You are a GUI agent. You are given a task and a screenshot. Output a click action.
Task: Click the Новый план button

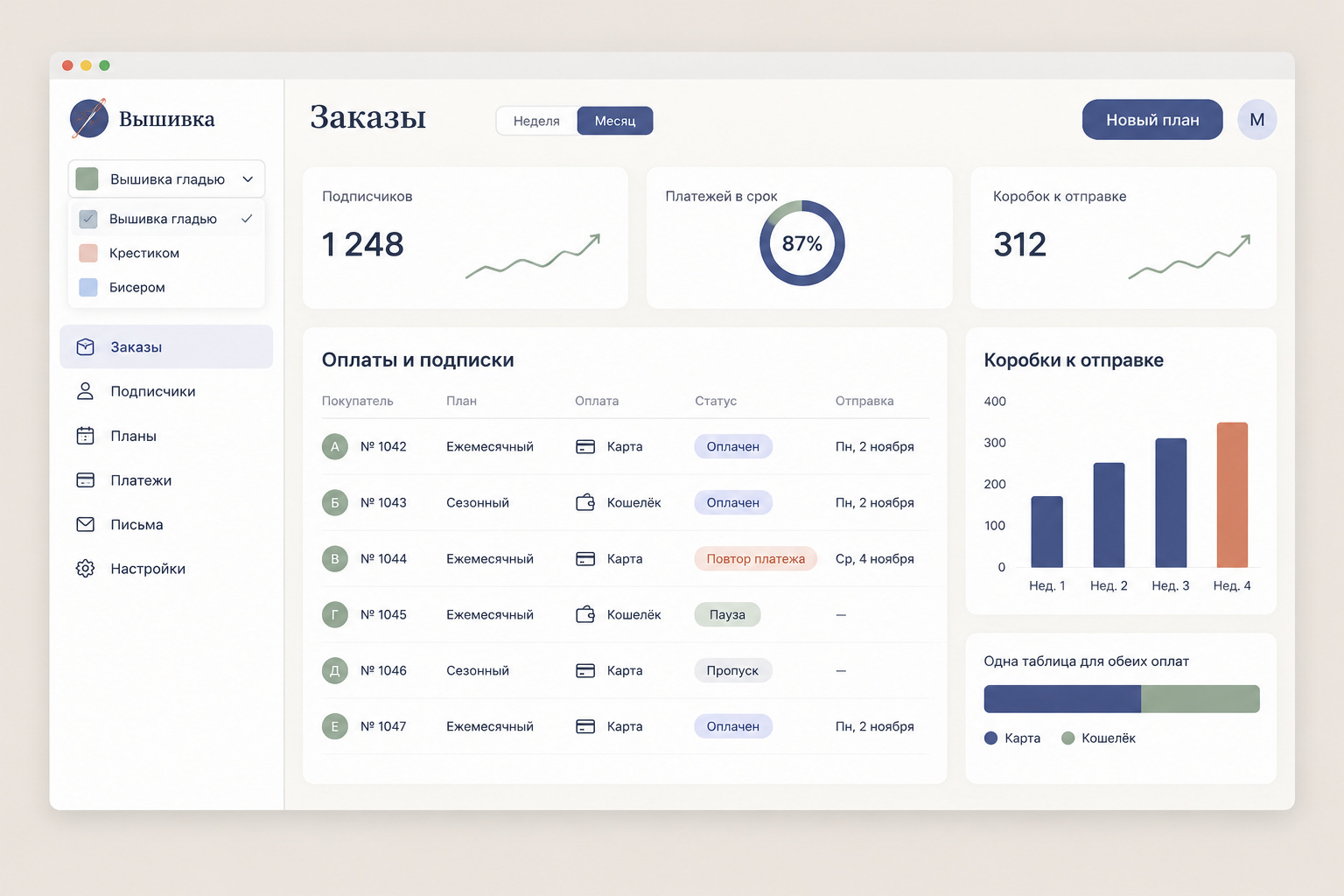pos(1152,120)
